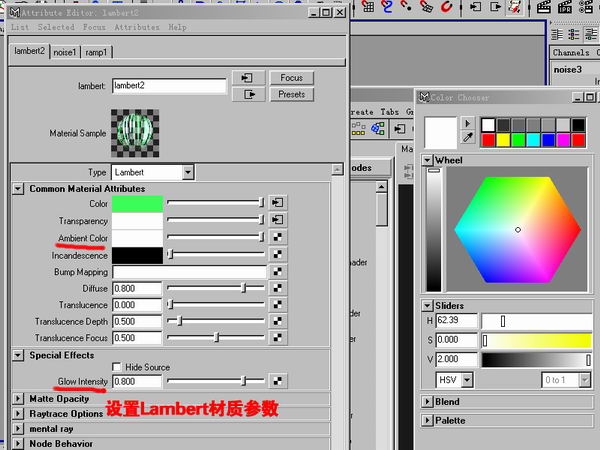The width and height of the screenshot is (600, 450).
Task: Click the input connection button next to lambert name
Action: [x=248, y=78]
